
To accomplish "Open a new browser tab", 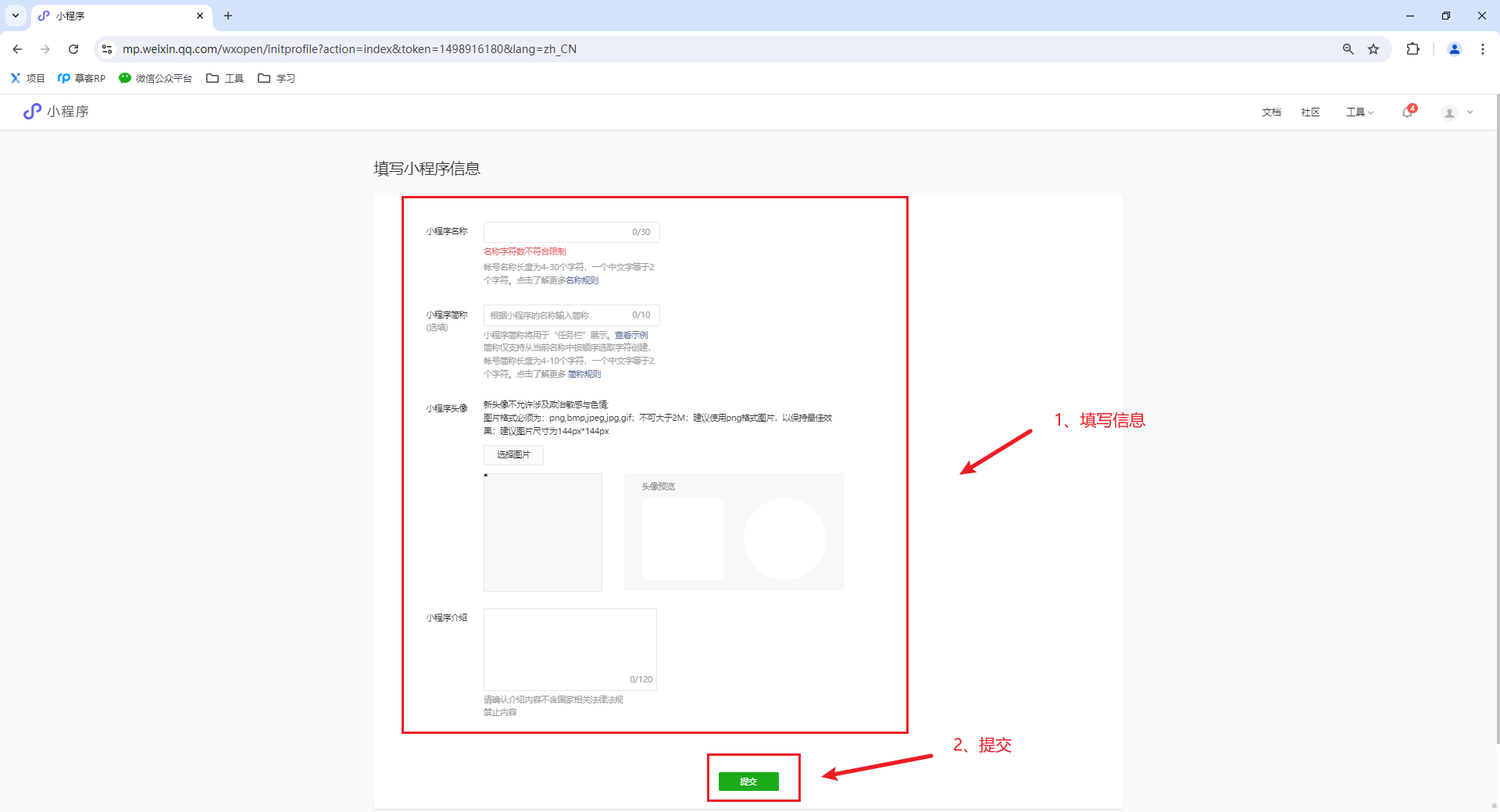I will (x=228, y=16).
